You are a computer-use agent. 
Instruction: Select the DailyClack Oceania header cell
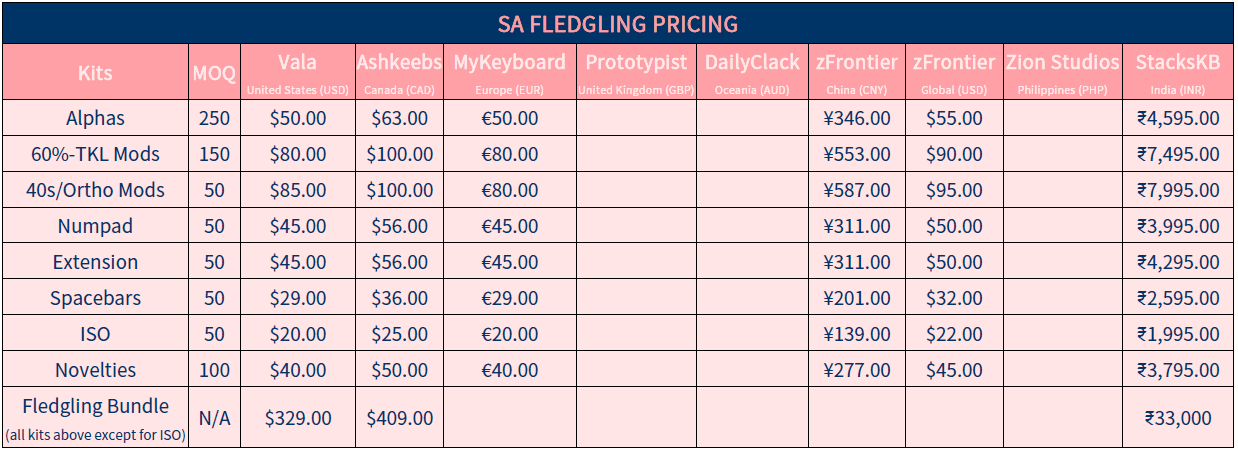(752, 72)
